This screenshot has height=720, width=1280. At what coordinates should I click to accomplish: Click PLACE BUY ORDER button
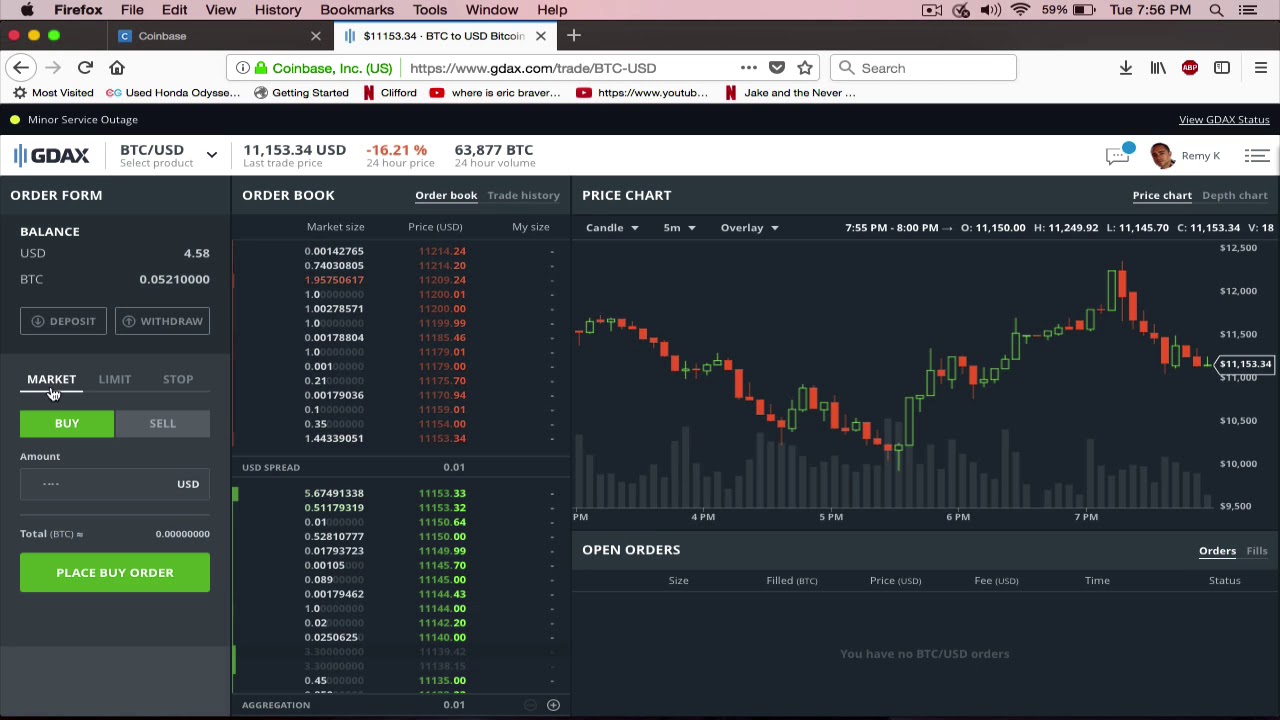coord(115,573)
